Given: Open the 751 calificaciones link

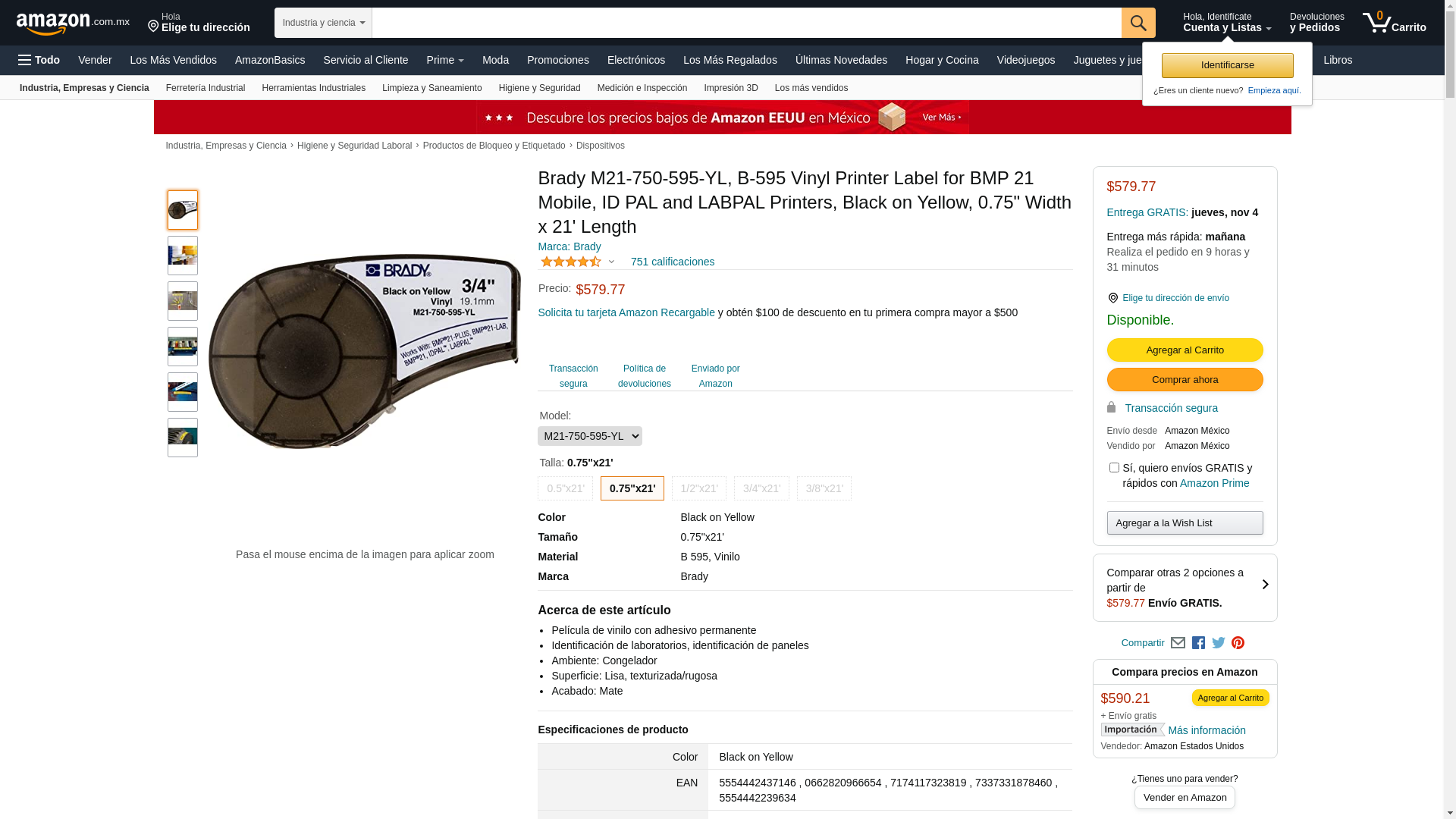Looking at the screenshot, I should (673, 262).
